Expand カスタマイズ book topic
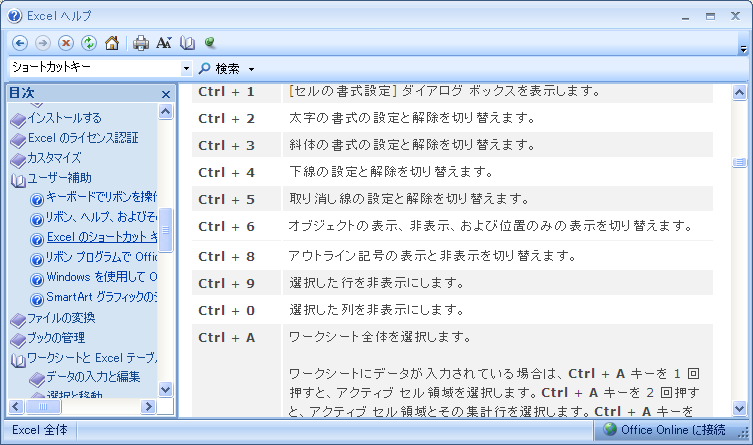753x445 pixels. click(54, 158)
